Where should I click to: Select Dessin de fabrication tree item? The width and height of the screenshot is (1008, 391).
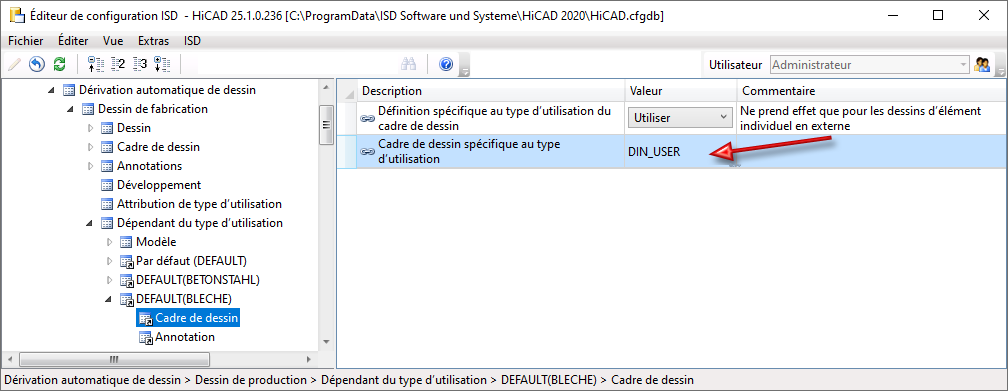pos(152,109)
